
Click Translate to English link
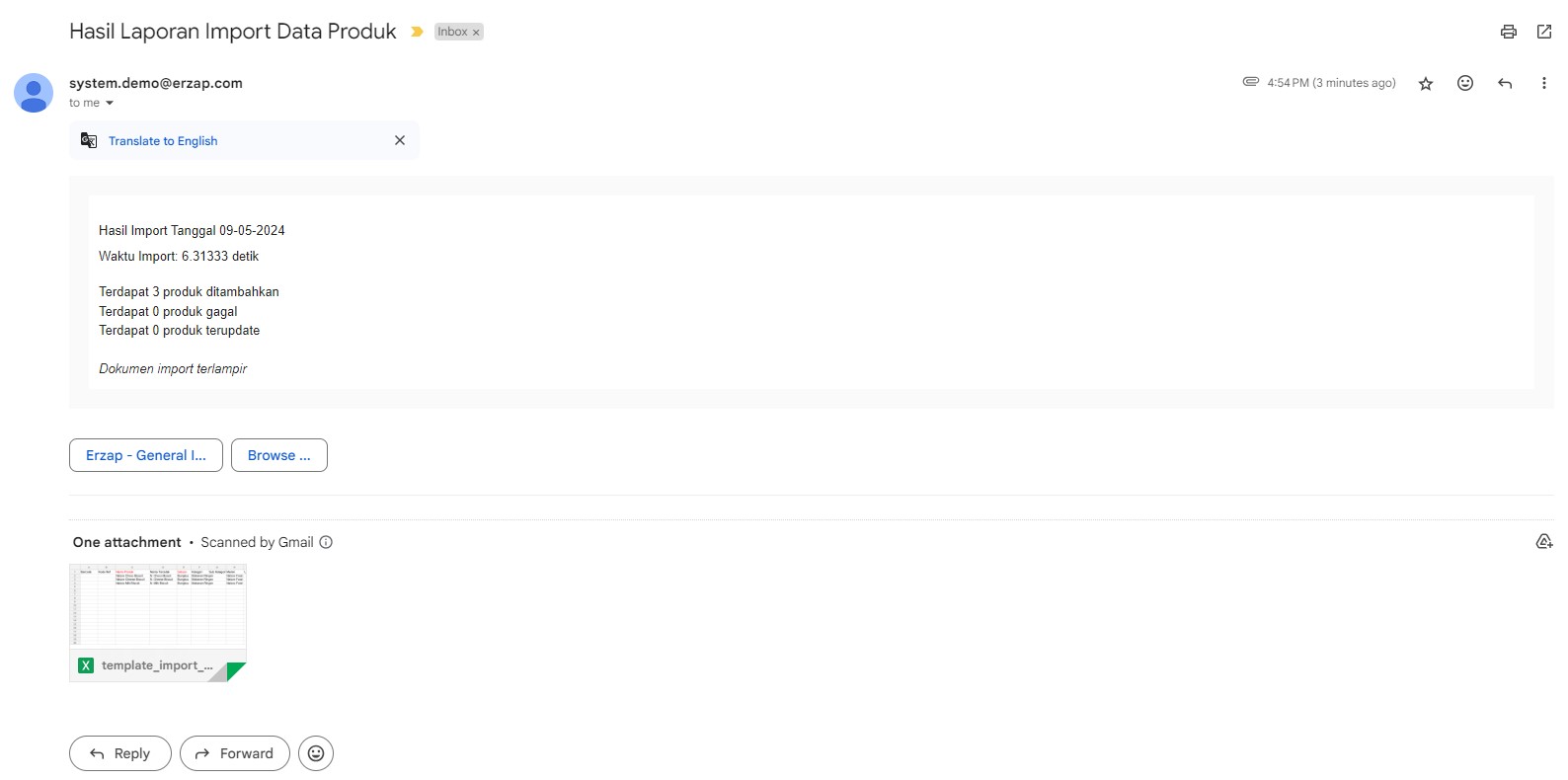(x=163, y=141)
